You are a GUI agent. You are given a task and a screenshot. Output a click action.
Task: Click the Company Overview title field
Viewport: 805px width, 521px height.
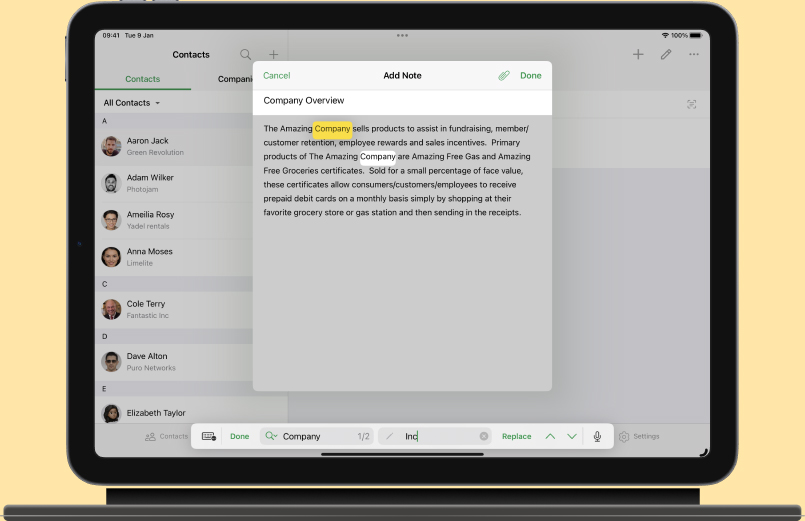(x=401, y=101)
